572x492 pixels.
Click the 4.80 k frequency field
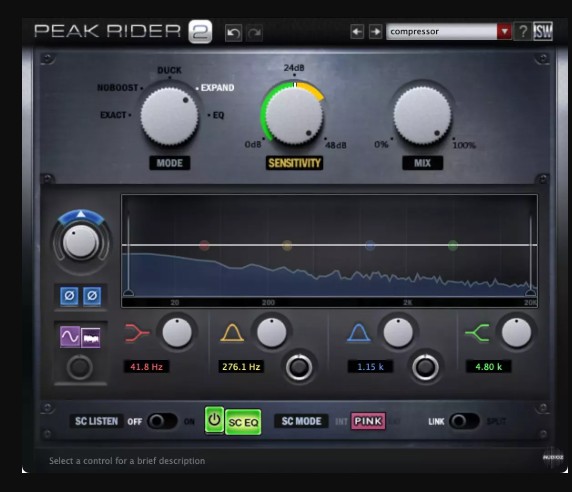[488, 367]
